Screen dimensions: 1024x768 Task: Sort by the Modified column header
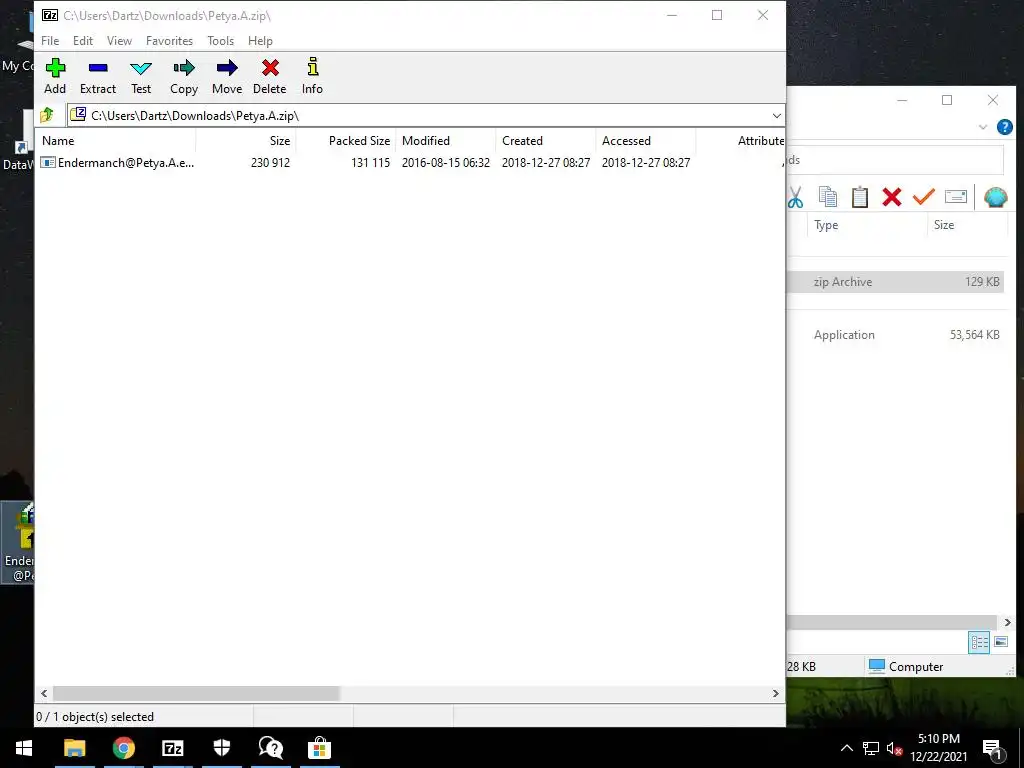pyautogui.click(x=446, y=141)
